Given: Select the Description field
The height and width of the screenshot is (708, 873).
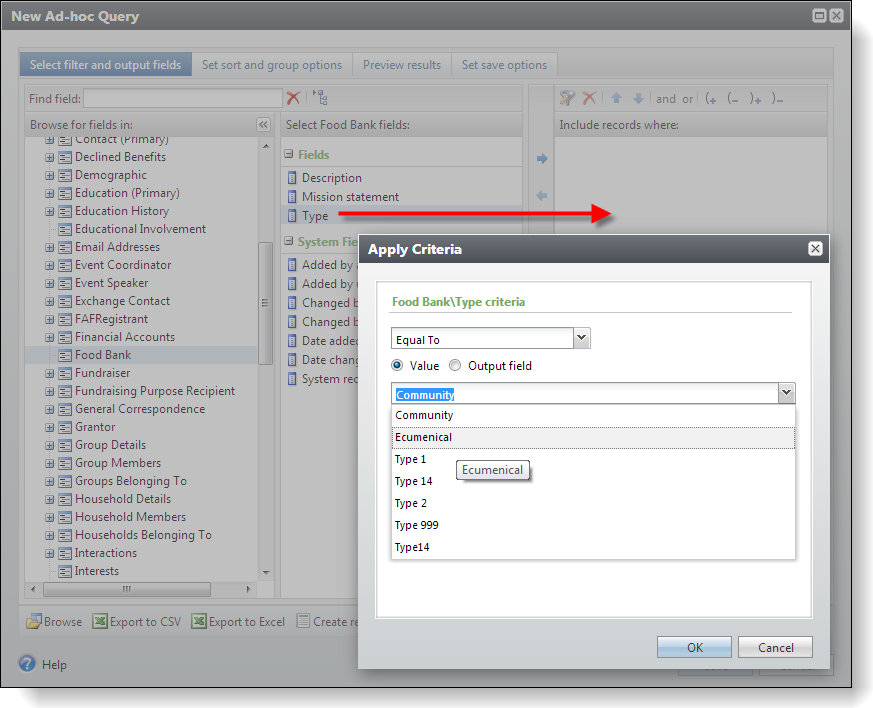Looking at the screenshot, I should [x=332, y=178].
